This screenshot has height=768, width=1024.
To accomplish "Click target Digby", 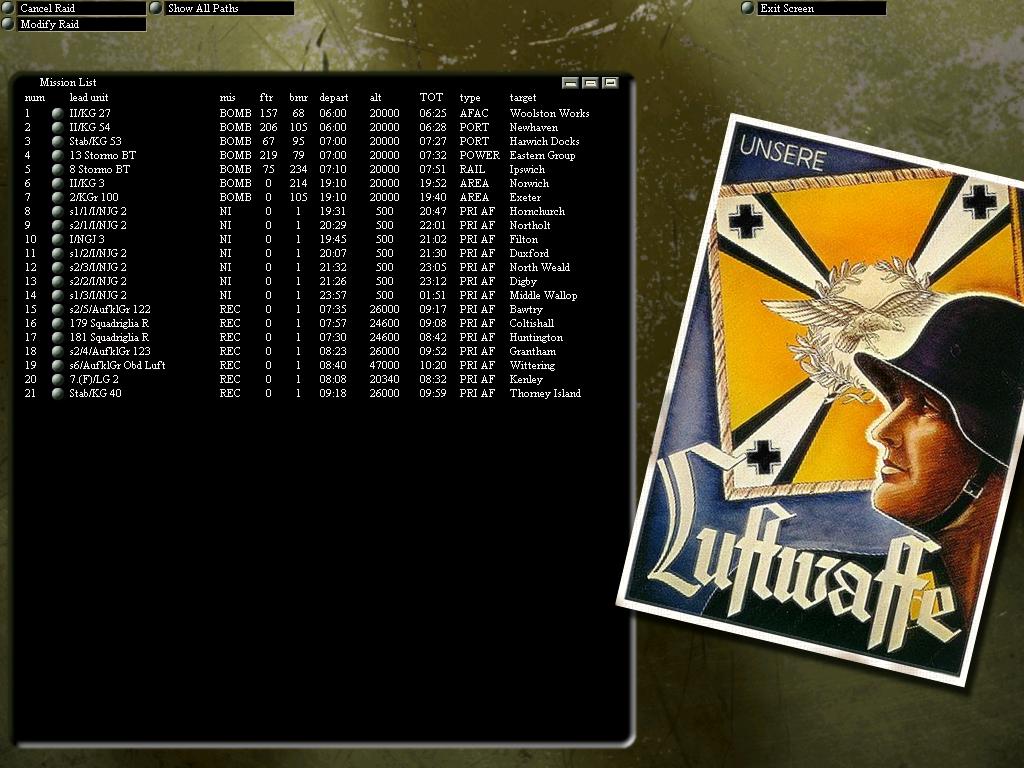I will click(523, 281).
